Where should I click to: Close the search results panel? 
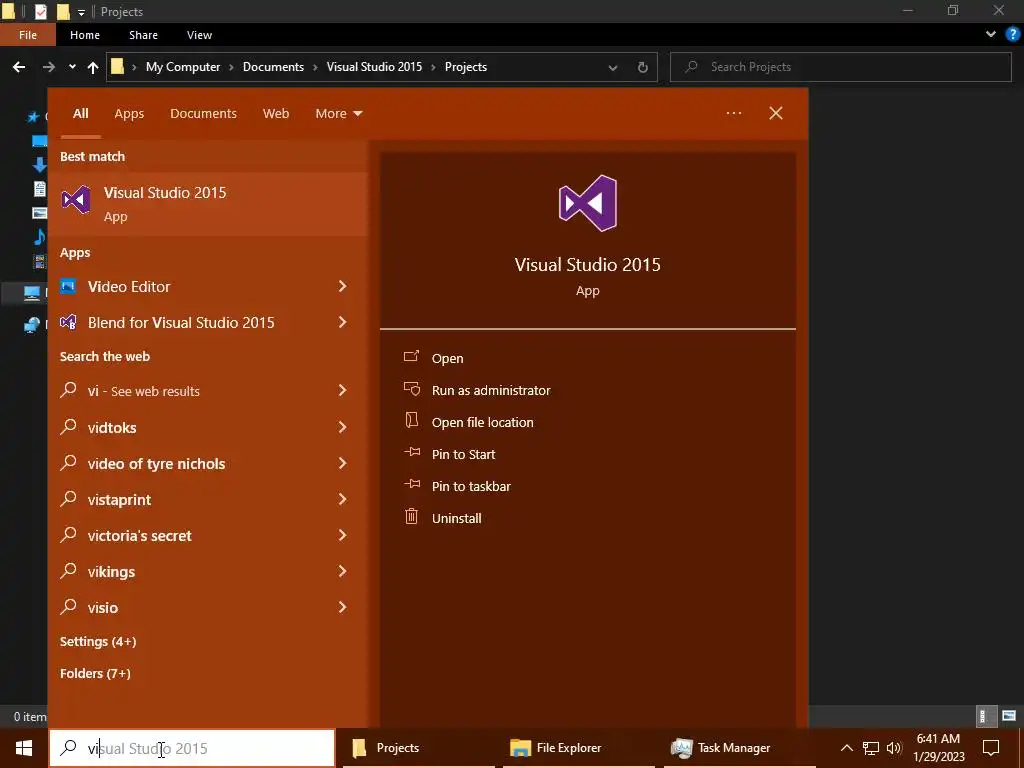pyautogui.click(x=776, y=113)
